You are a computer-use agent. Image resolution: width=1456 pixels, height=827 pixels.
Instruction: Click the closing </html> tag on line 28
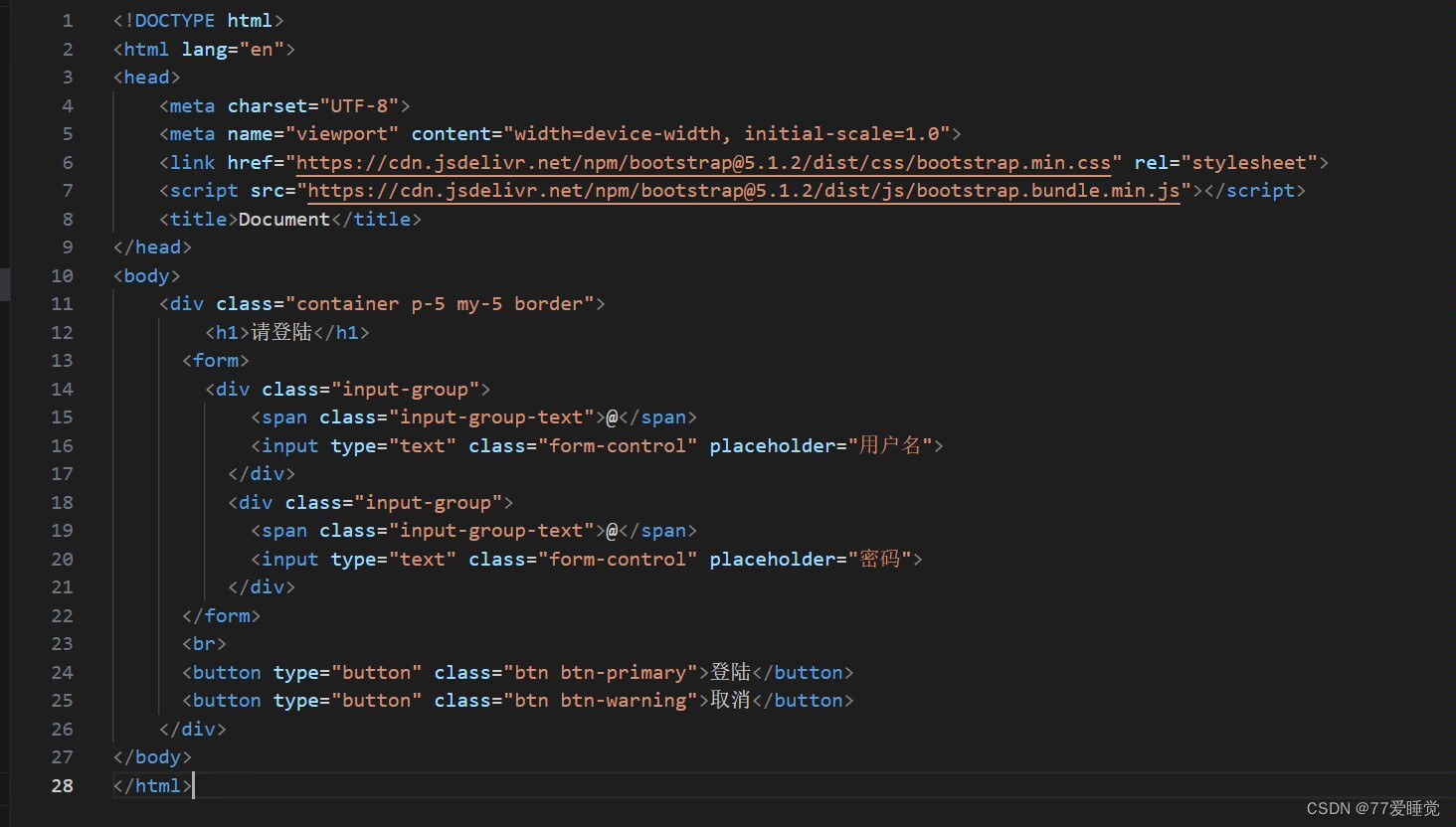click(152, 785)
